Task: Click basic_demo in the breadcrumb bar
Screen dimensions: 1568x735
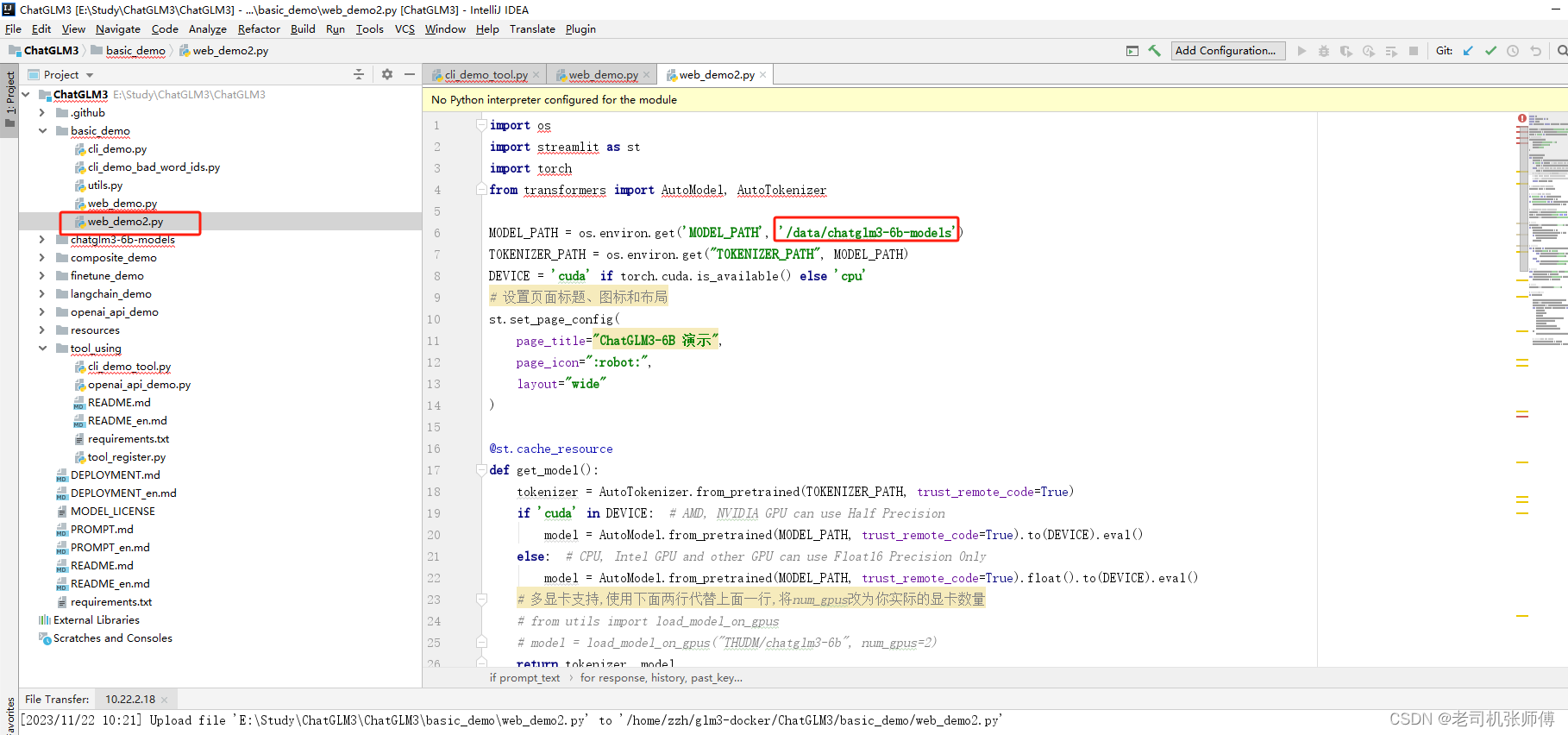Action: (x=135, y=51)
